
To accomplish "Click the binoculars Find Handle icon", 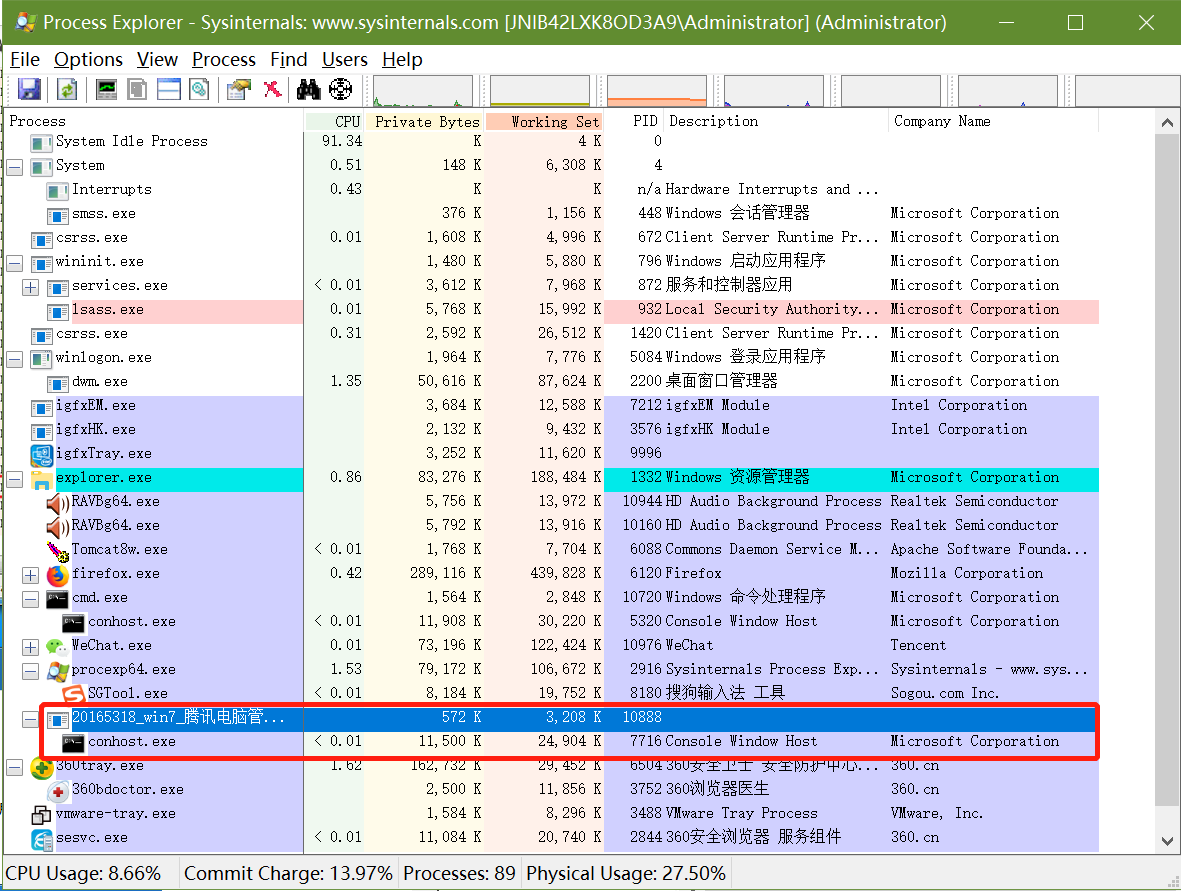I will pyautogui.click(x=309, y=90).
